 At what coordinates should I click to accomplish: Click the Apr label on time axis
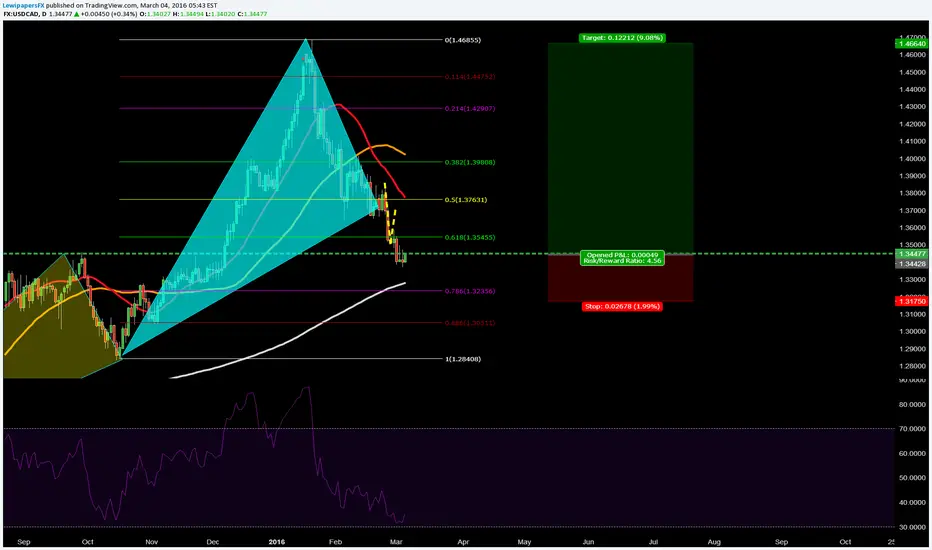(463, 542)
